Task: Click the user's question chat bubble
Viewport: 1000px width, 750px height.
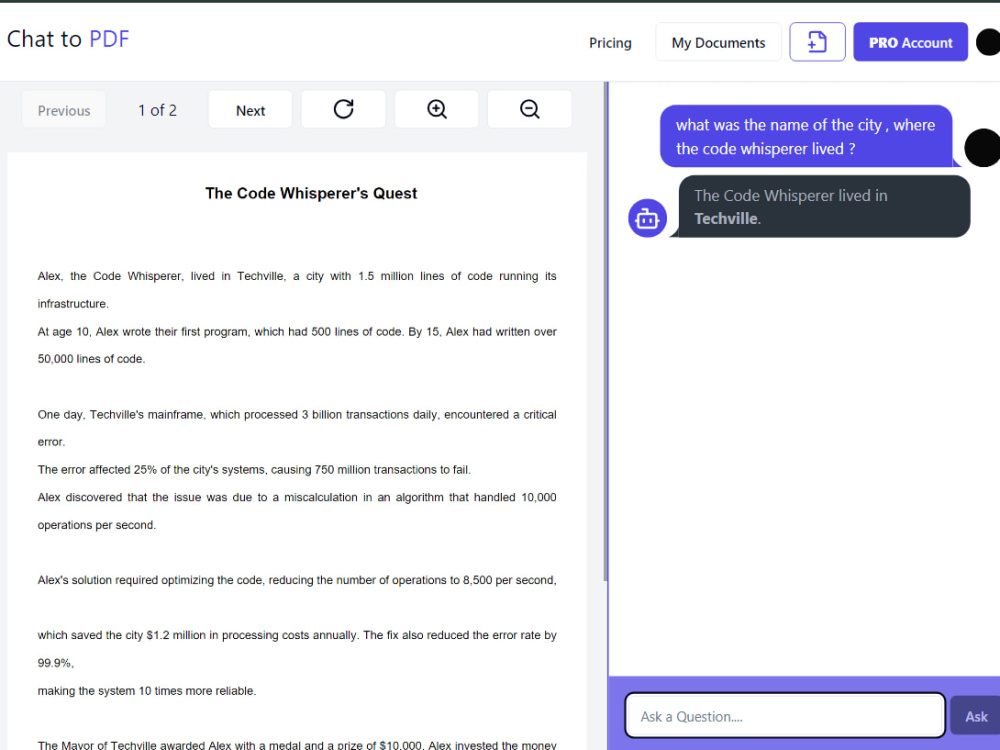Action: [806, 136]
